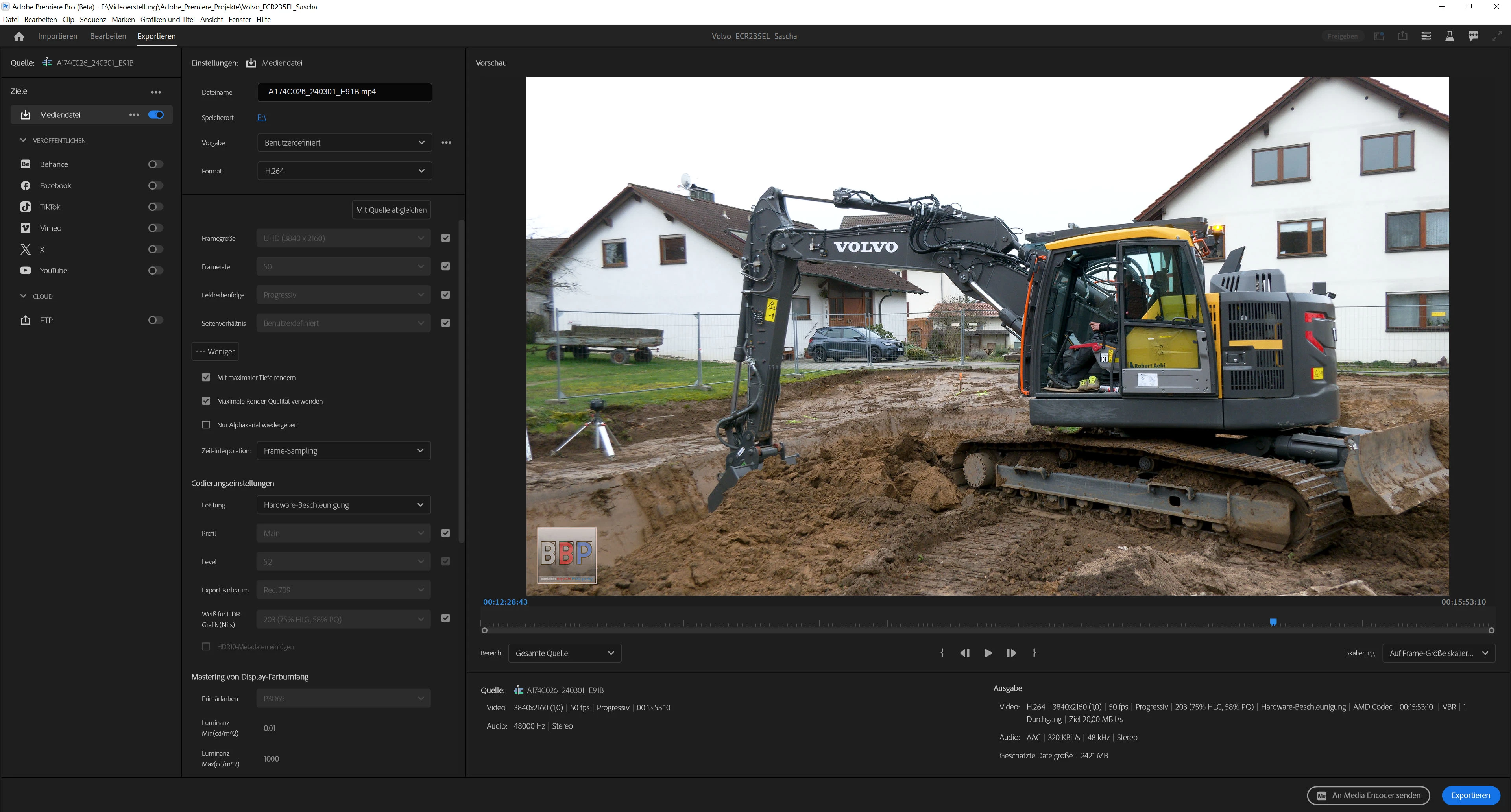Screen dimensions: 1511x812
Task: Click the Mit Quelle abgleichen button
Action: coord(391,210)
